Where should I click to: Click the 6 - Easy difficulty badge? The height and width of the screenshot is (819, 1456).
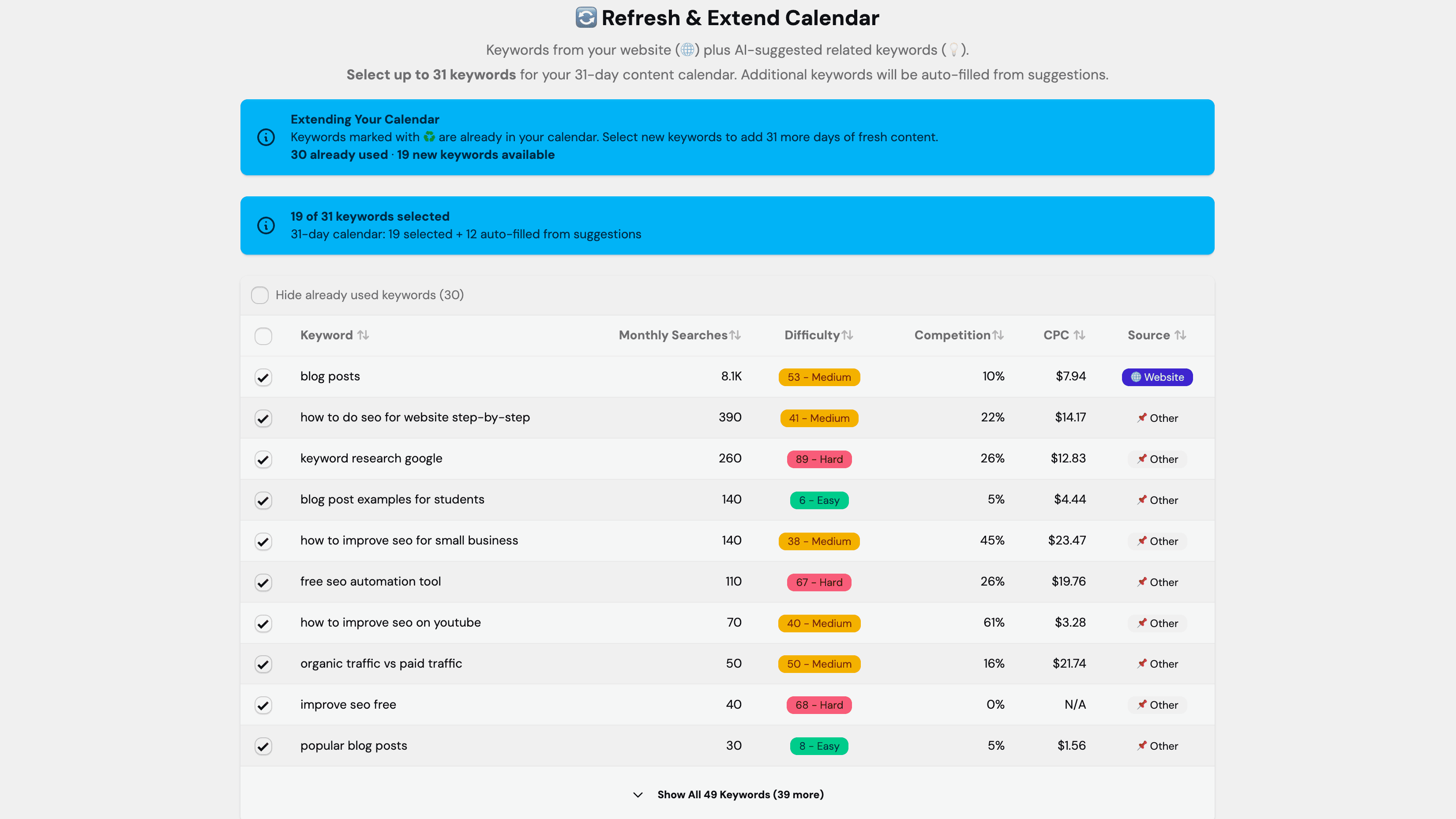coord(819,500)
